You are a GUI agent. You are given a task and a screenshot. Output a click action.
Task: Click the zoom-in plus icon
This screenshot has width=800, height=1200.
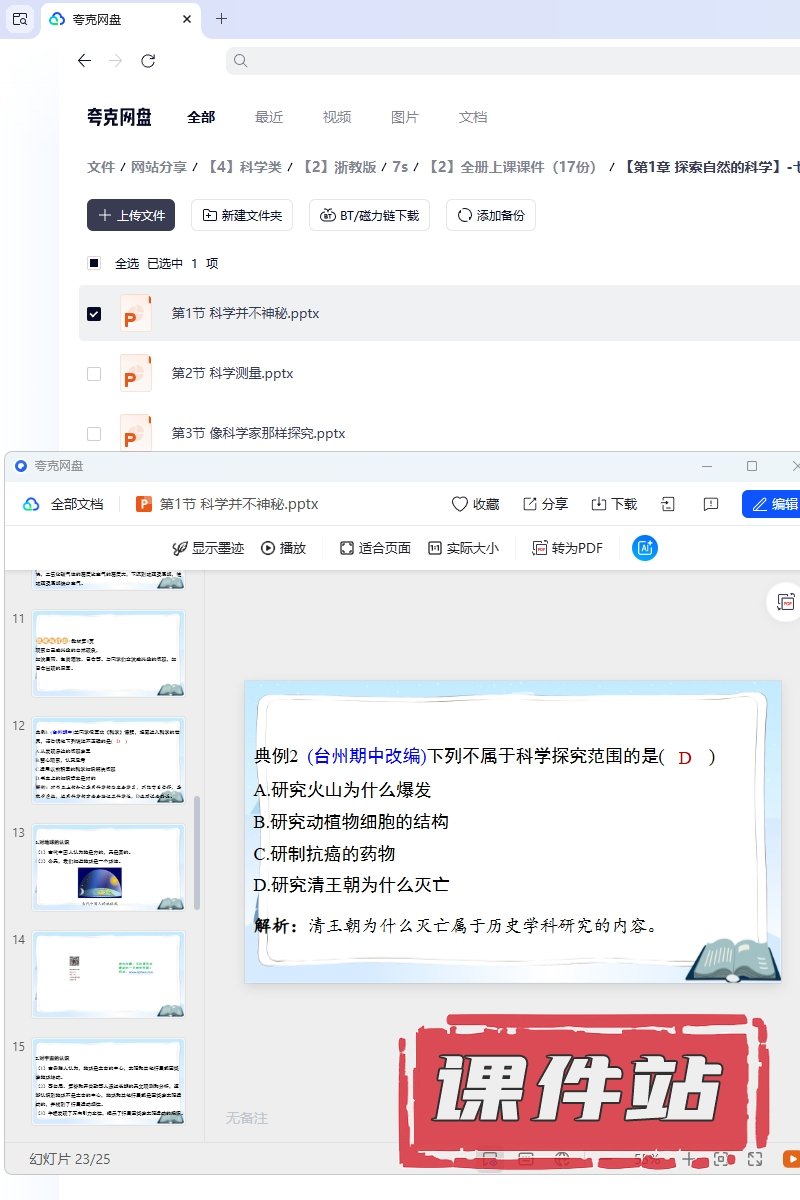click(688, 1159)
